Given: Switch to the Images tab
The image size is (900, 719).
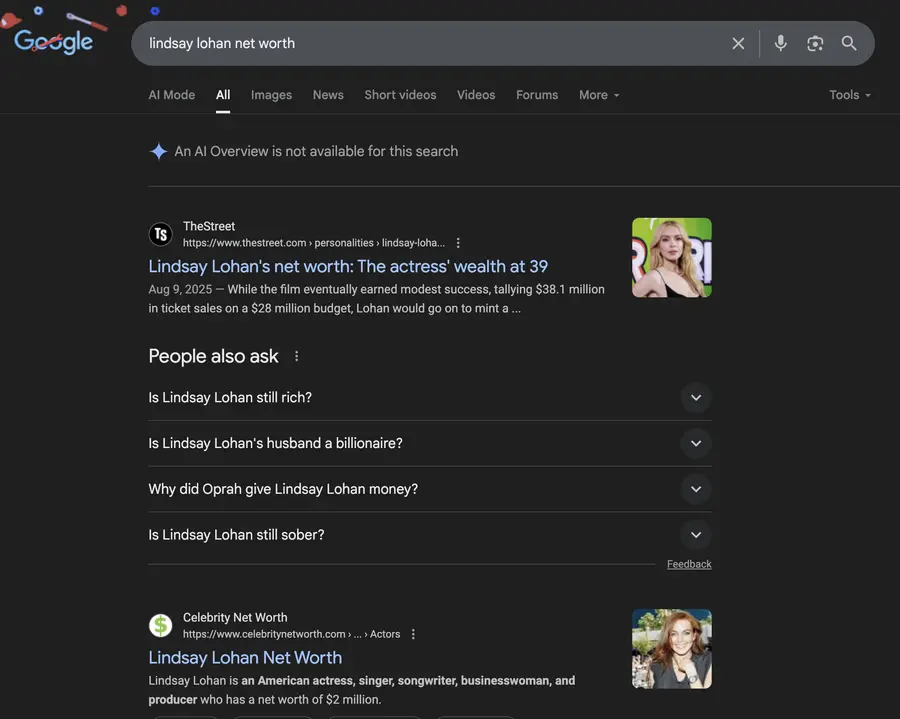Looking at the screenshot, I should tap(271, 95).
